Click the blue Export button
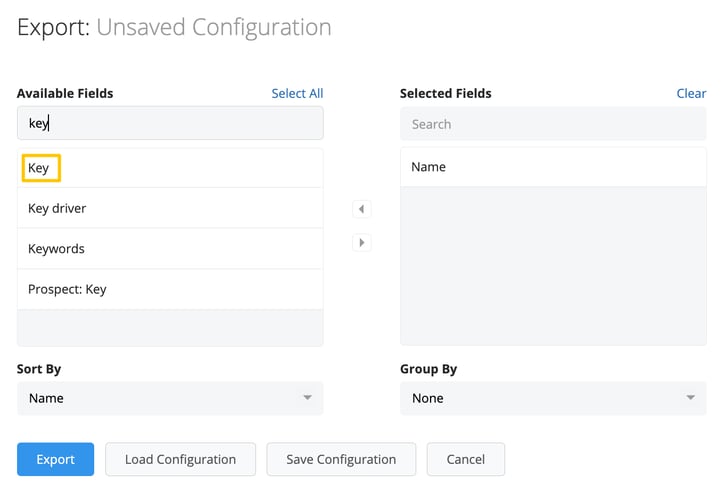726x500 pixels. coord(56,459)
